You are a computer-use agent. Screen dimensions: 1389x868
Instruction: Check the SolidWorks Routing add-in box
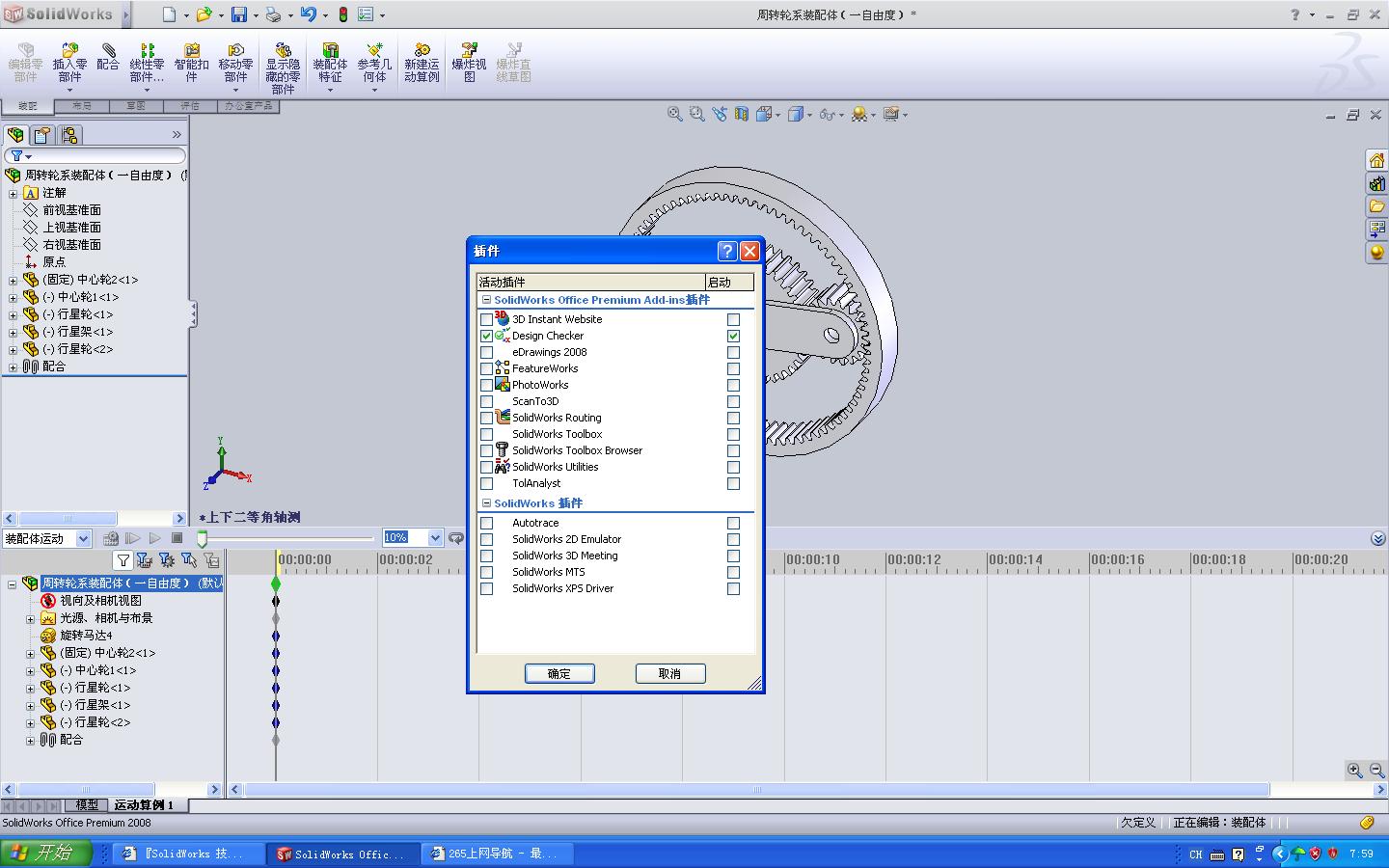[486, 418]
